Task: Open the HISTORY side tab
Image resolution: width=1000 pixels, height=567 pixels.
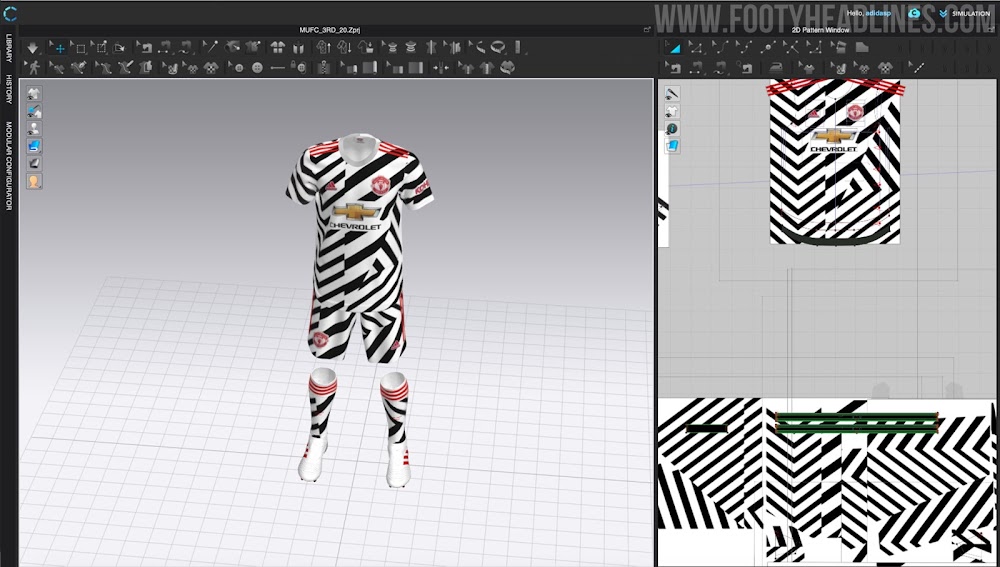Action: 9,89
